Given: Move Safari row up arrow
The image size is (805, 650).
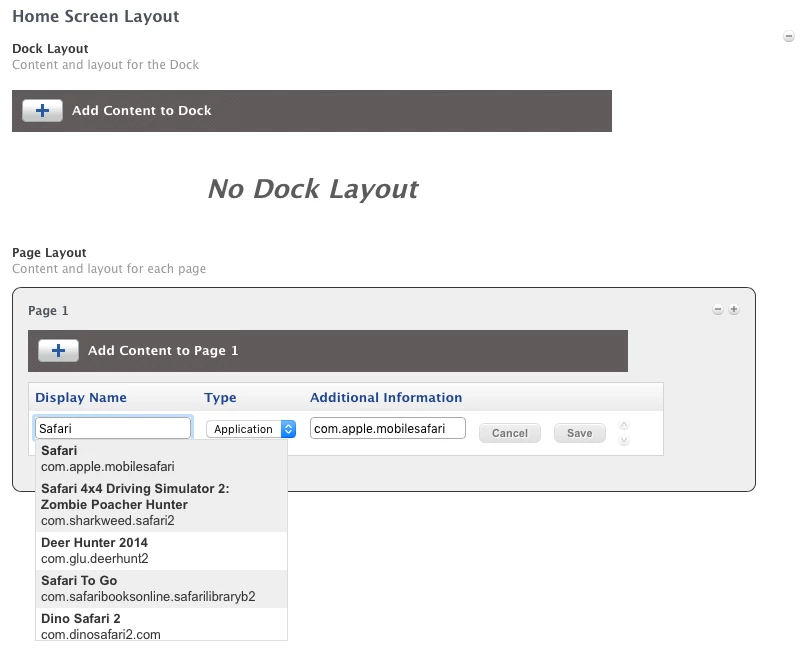Looking at the screenshot, I should point(624,425).
